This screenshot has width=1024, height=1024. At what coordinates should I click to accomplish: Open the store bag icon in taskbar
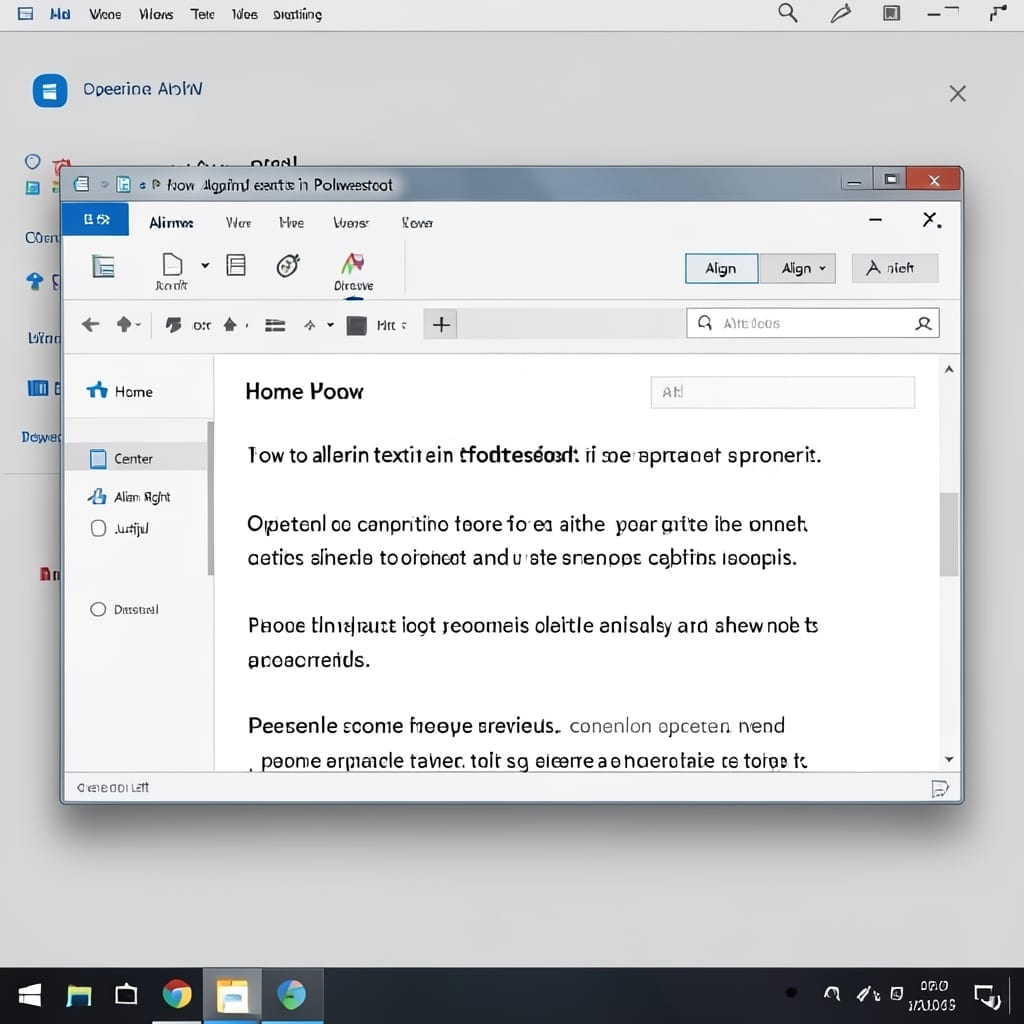click(126, 995)
